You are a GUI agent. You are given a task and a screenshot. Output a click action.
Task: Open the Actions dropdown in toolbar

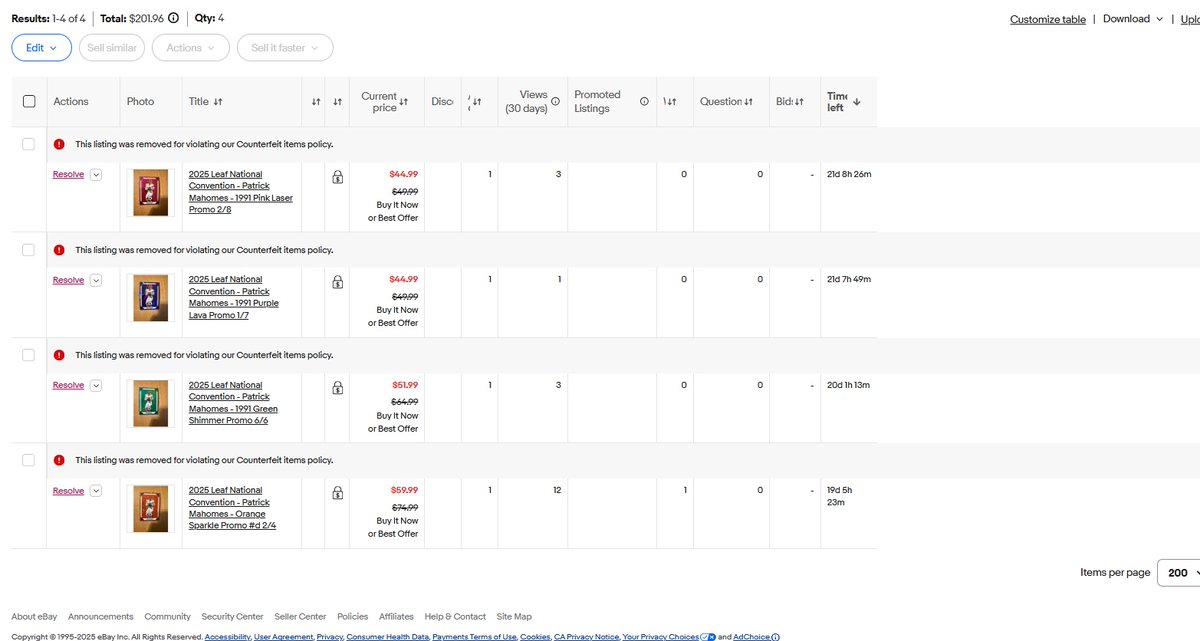pos(191,48)
